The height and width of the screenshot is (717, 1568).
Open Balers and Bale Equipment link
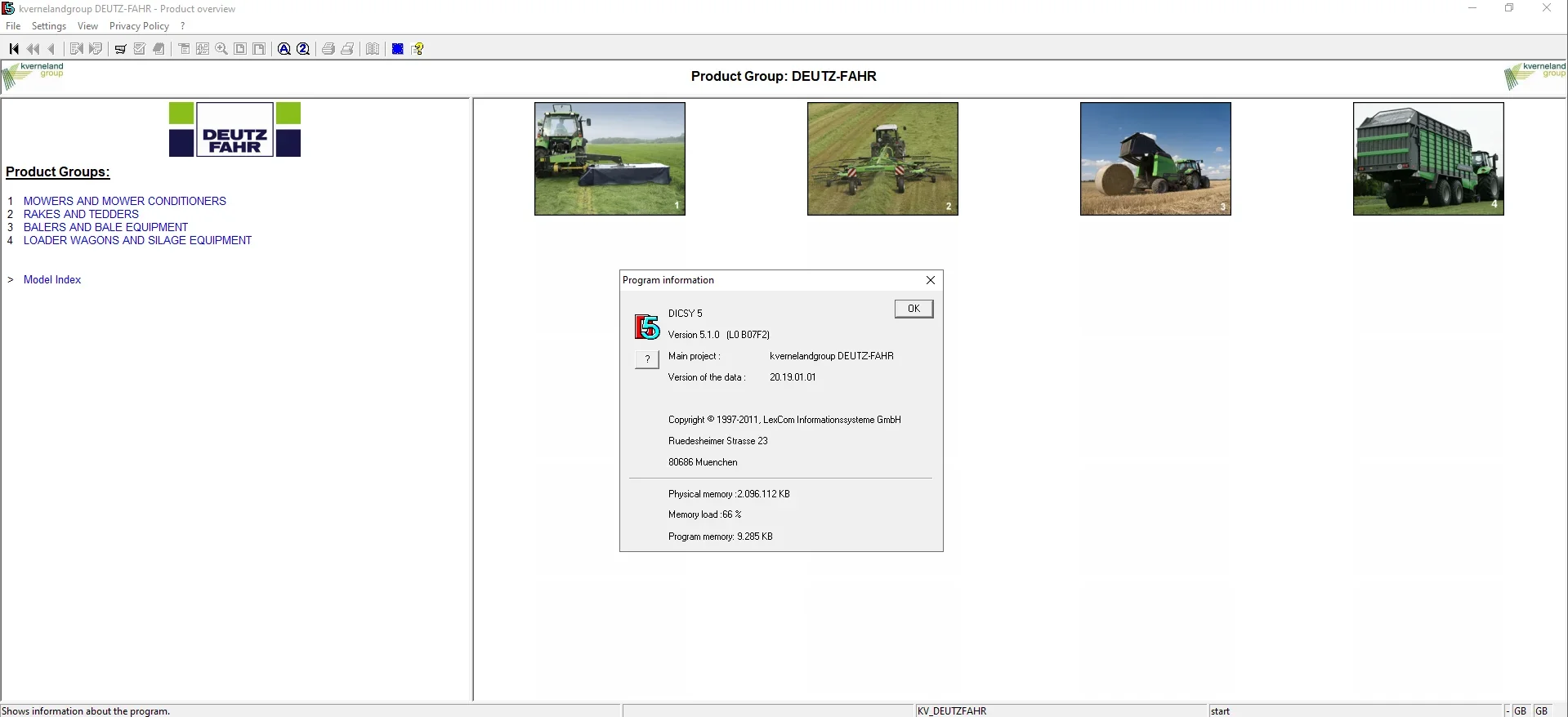pos(105,227)
